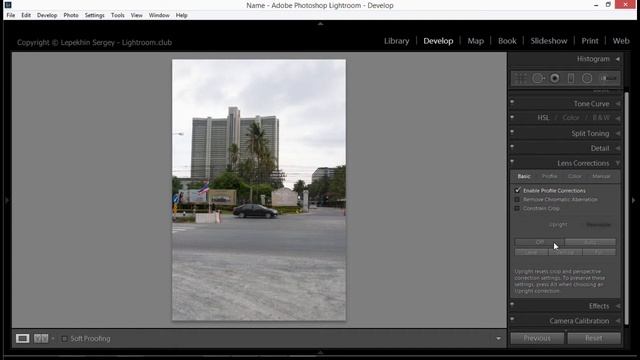The width and height of the screenshot is (640, 360).
Task: Hide the right panel group arrow
Action: [x=633, y=200]
